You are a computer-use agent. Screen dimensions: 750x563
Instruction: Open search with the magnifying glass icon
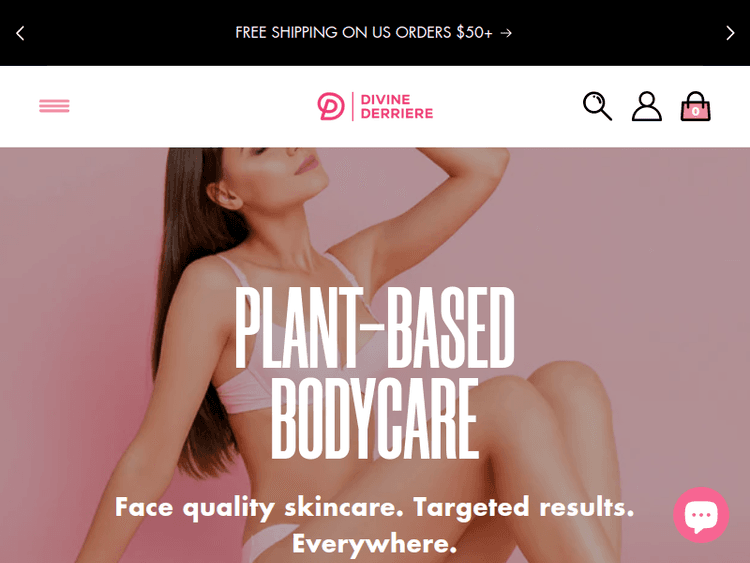[x=597, y=106]
